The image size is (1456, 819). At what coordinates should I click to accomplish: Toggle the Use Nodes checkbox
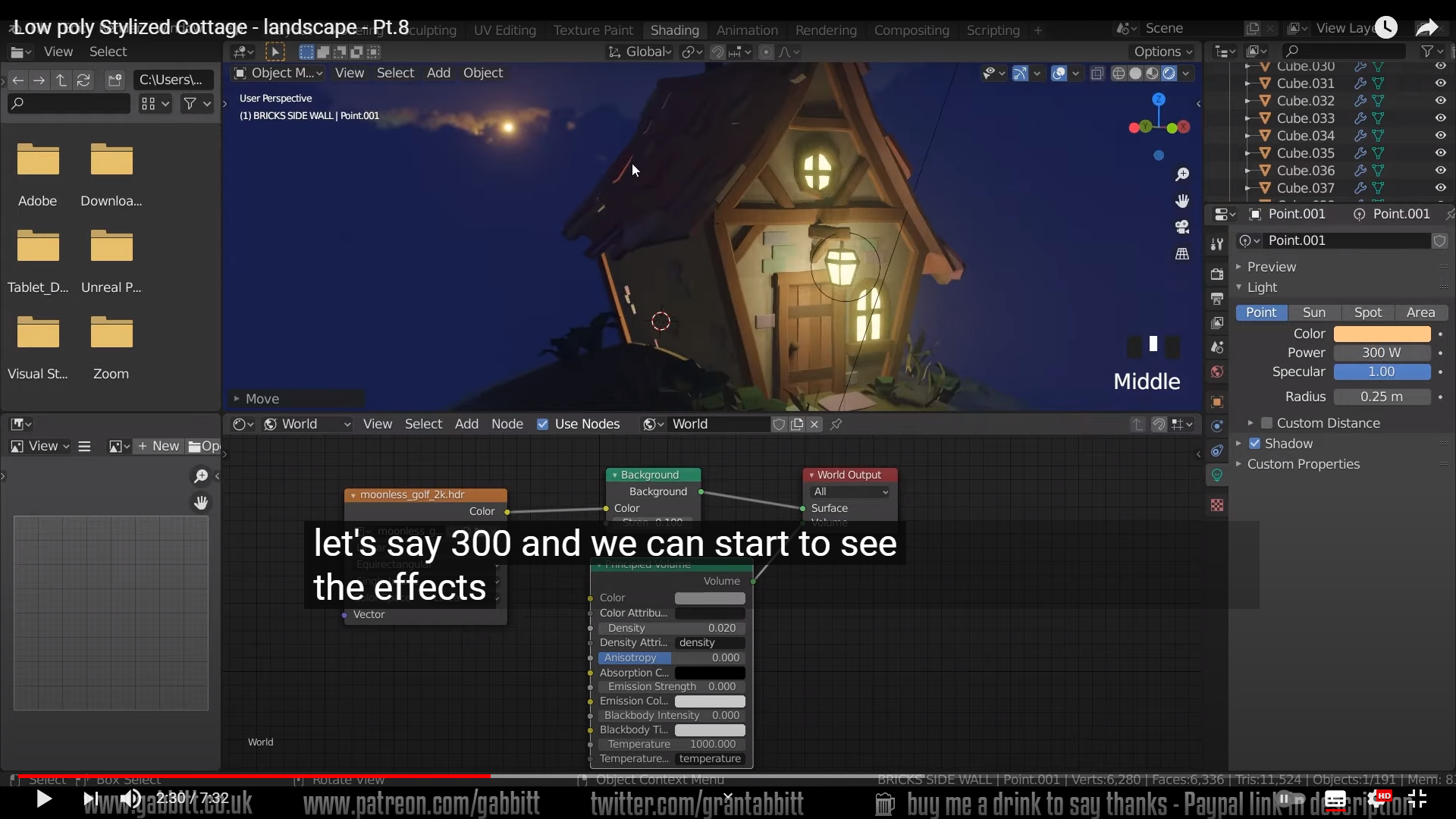pyautogui.click(x=543, y=424)
